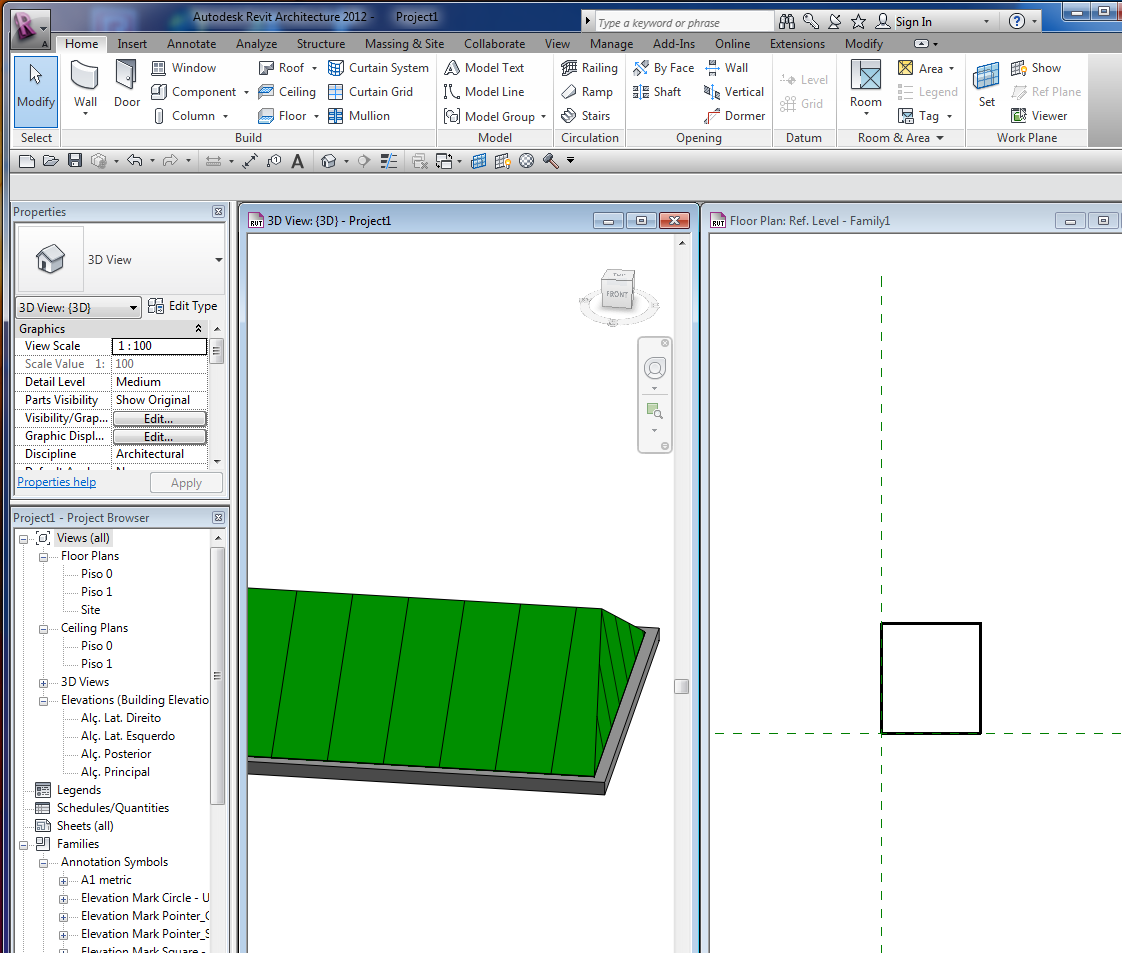Click the Curtain Grid tool
The height and width of the screenshot is (953, 1122).
coord(370,92)
